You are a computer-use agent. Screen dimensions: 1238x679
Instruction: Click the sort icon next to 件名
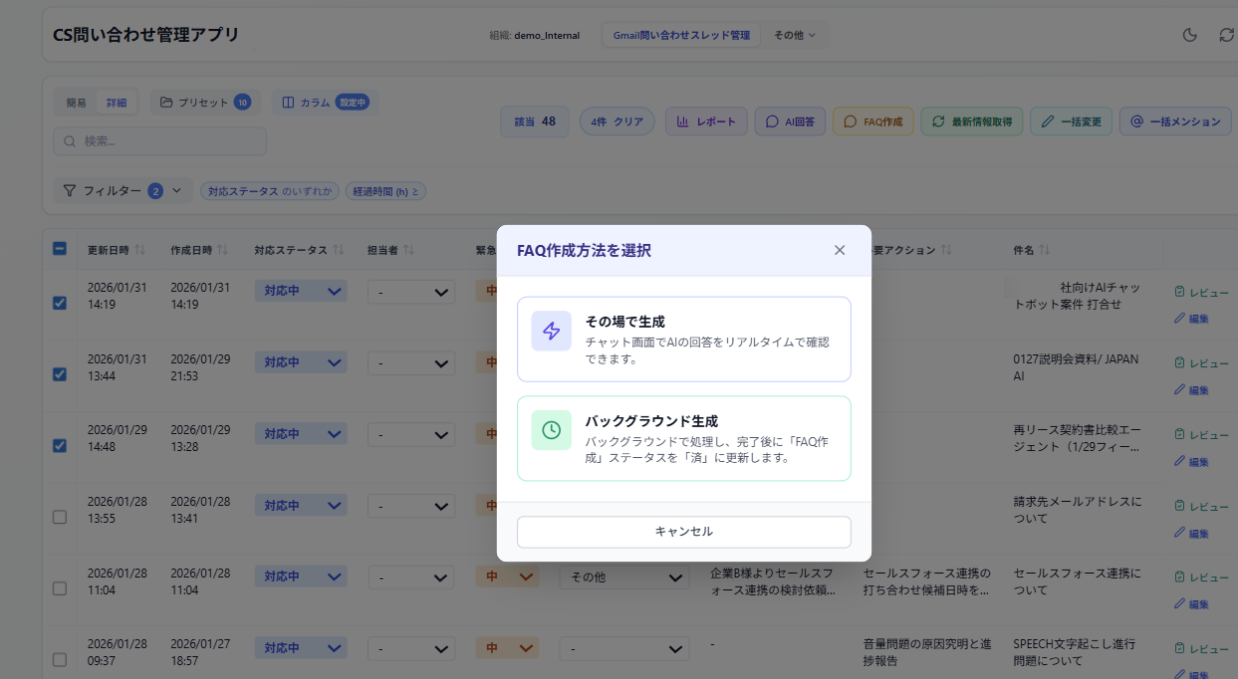[x=1044, y=249]
